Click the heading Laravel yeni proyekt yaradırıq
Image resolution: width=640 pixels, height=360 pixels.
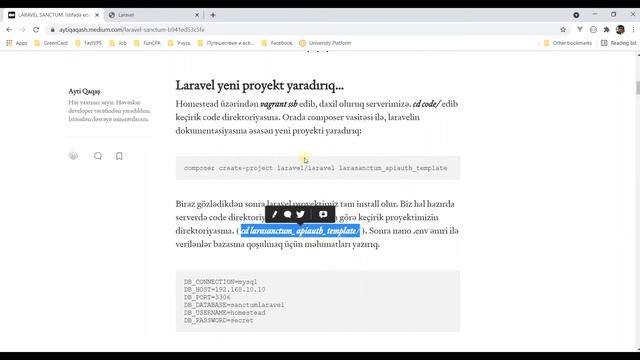[260, 85]
